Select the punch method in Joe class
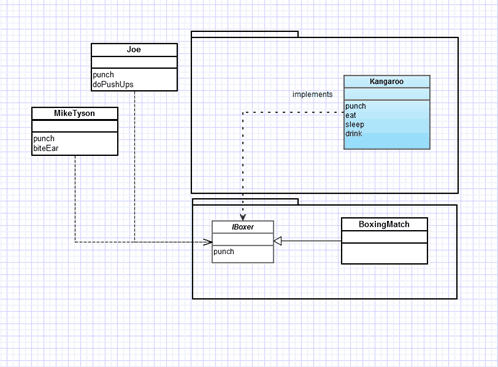498x367 pixels. pos(103,75)
